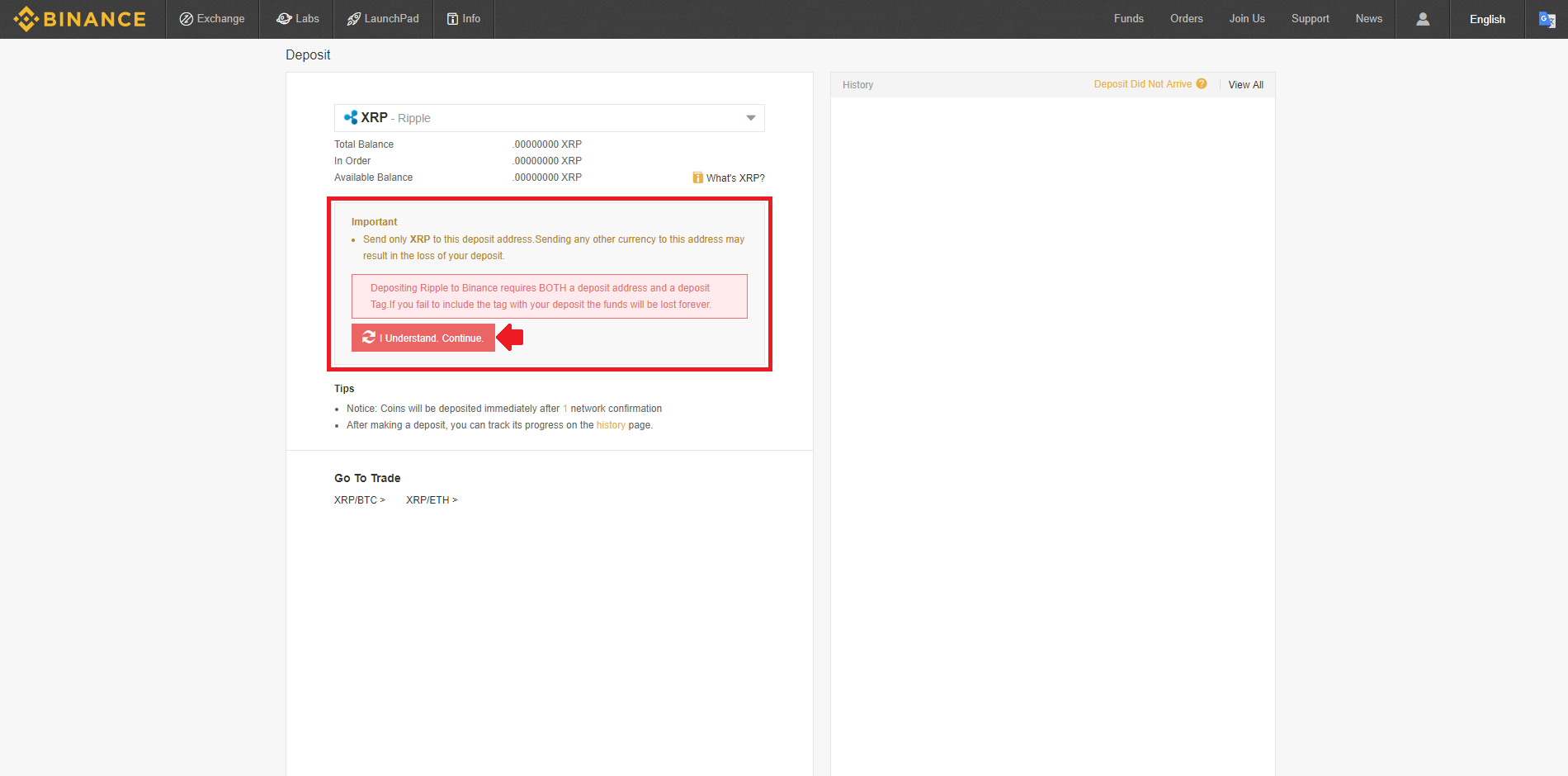Click the Go To Trade heading
Image resolution: width=1568 pixels, height=776 pixels.
click(x=367, y=478)
